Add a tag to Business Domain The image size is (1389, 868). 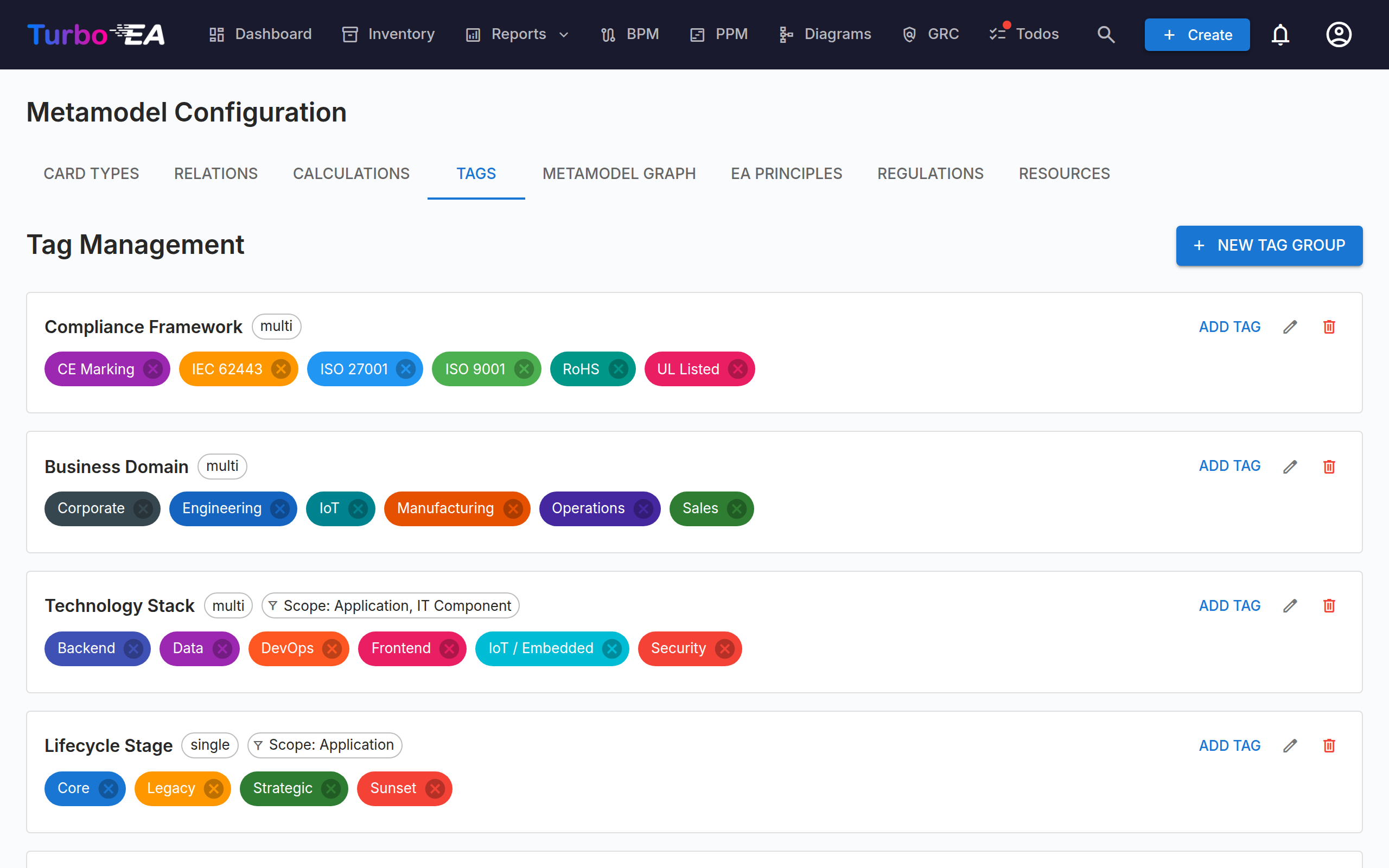(1229, 465)
